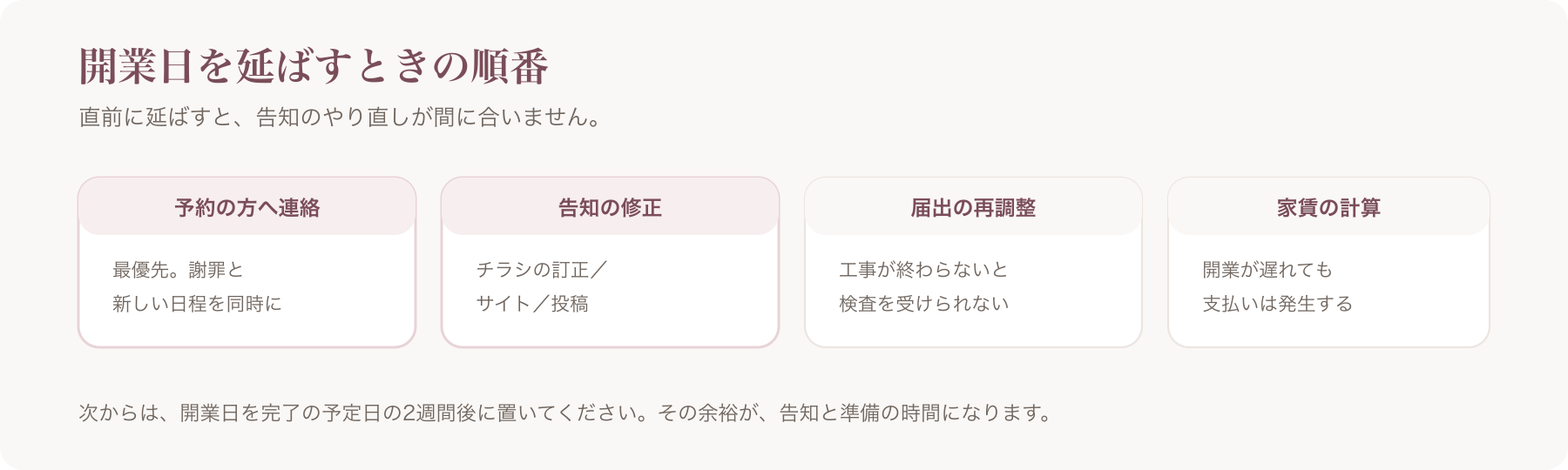
Task: Click the line 支払いは発生する
Action: 1277,304
